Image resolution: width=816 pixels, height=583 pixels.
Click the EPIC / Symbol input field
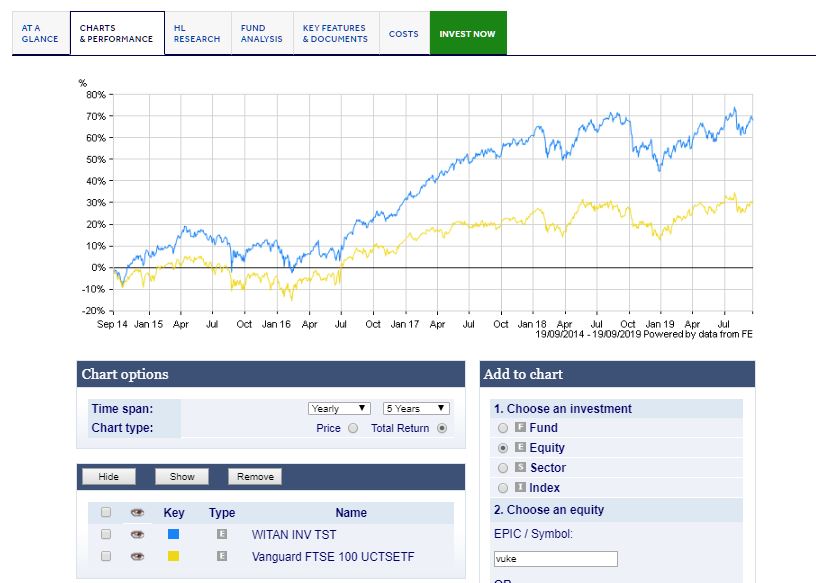click(x=556, y=559)
